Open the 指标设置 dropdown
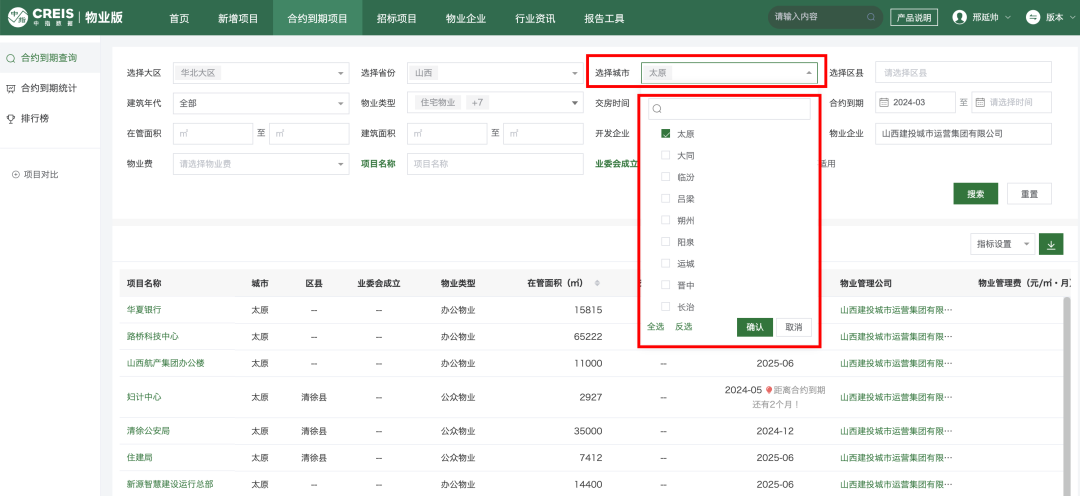 click(x=1001, y=244)
